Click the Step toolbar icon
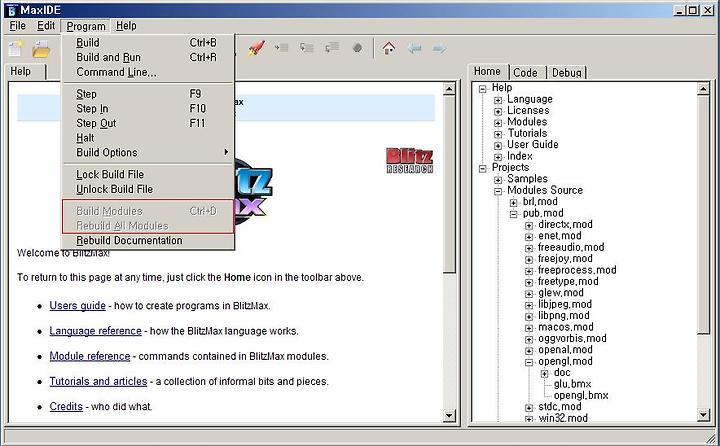 click(x=281, y=47)
